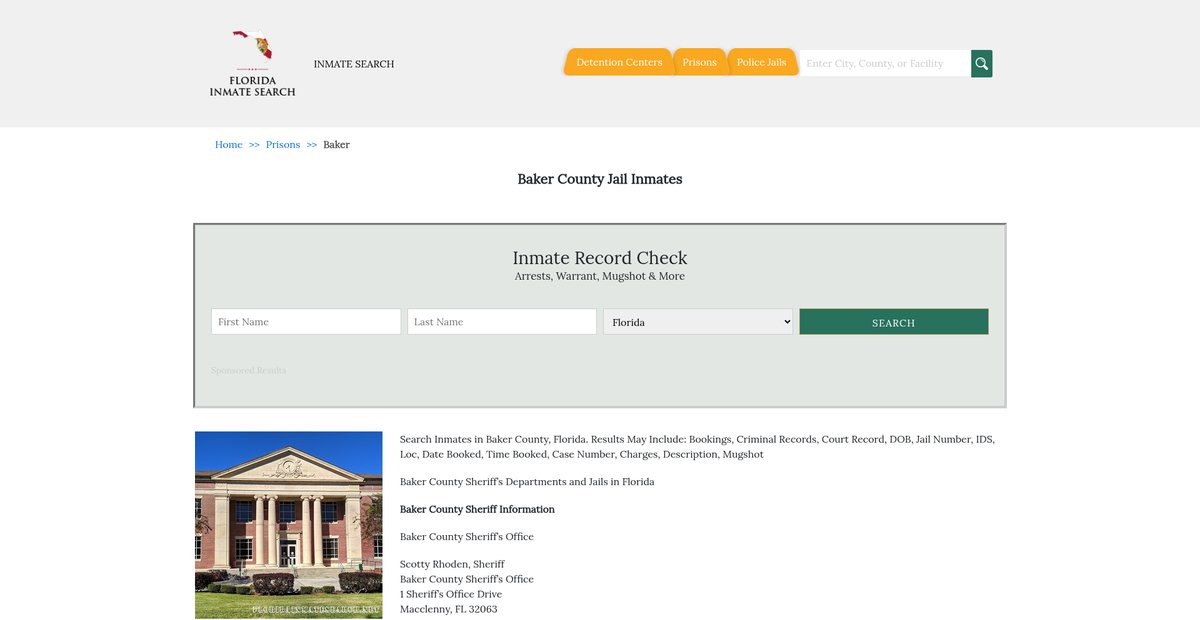Focus the city, county, or facility field
This screenshot has height=620, width=1200.
[885, 63]
